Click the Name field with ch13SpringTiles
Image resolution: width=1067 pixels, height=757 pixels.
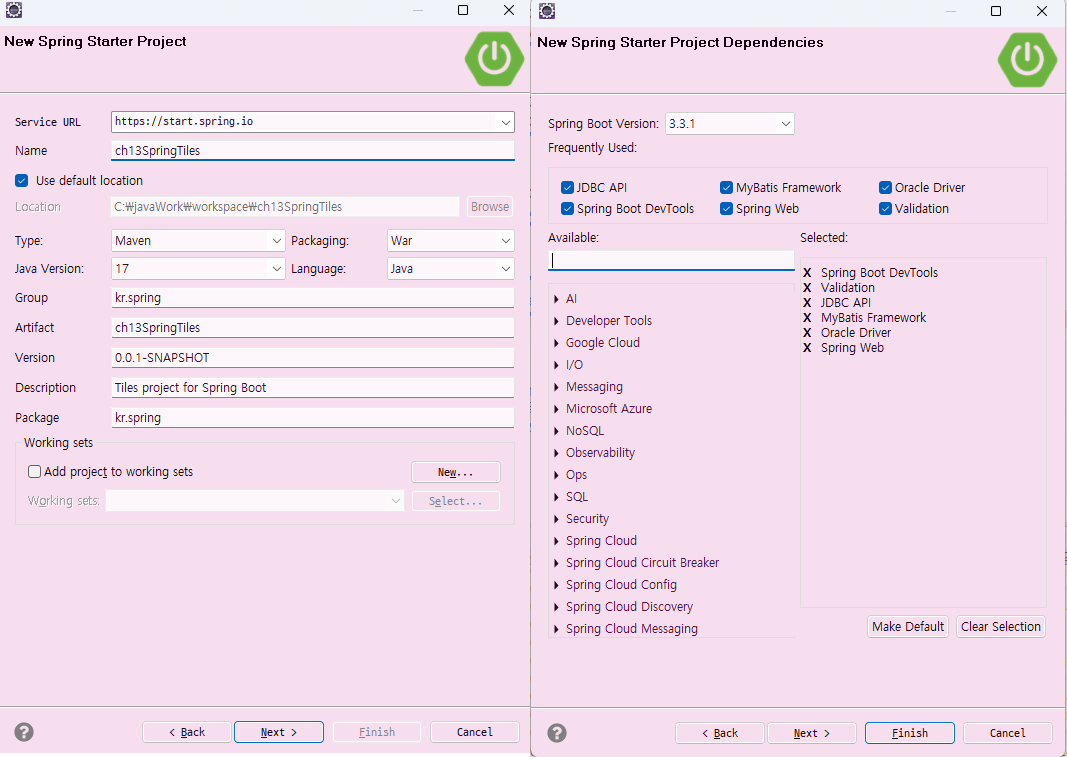pos(312,150)
